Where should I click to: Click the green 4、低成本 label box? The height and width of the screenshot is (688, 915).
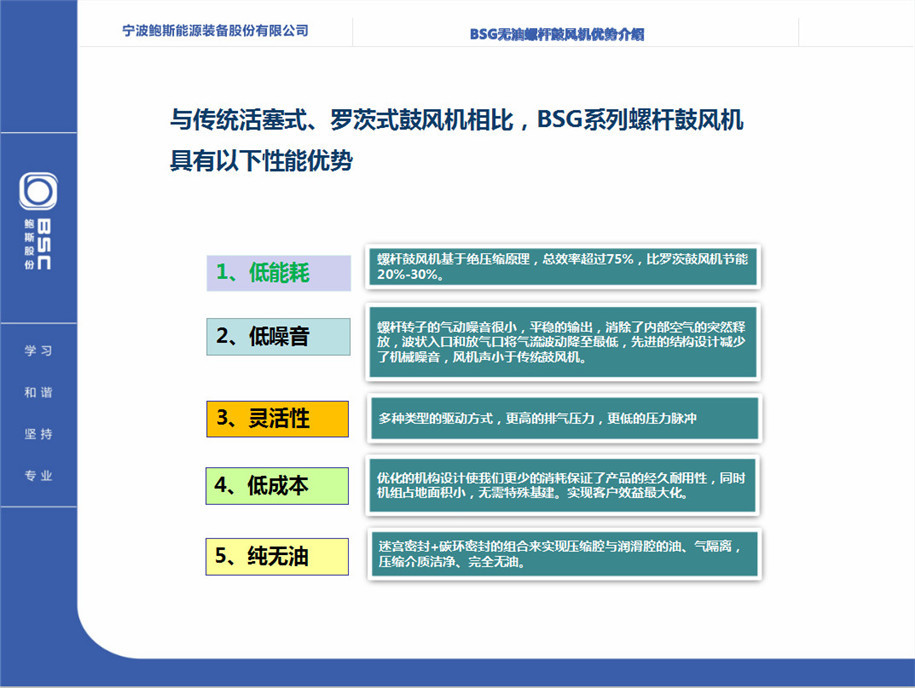coord(278,486)
